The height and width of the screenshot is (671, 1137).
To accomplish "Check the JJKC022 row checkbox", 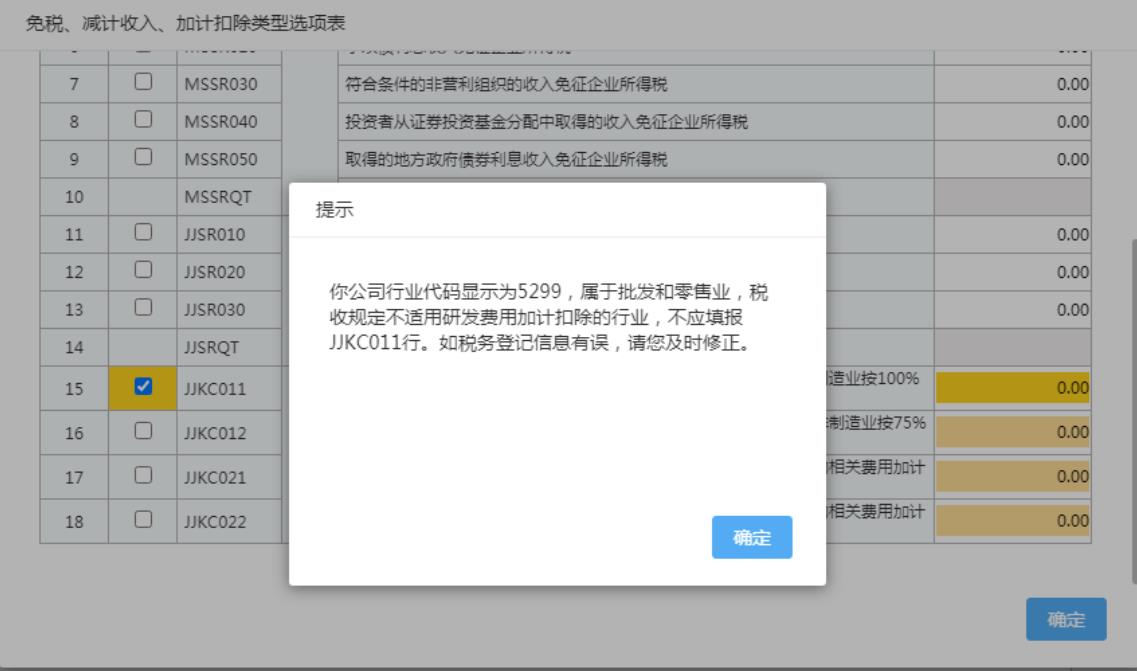I will 142,519.
